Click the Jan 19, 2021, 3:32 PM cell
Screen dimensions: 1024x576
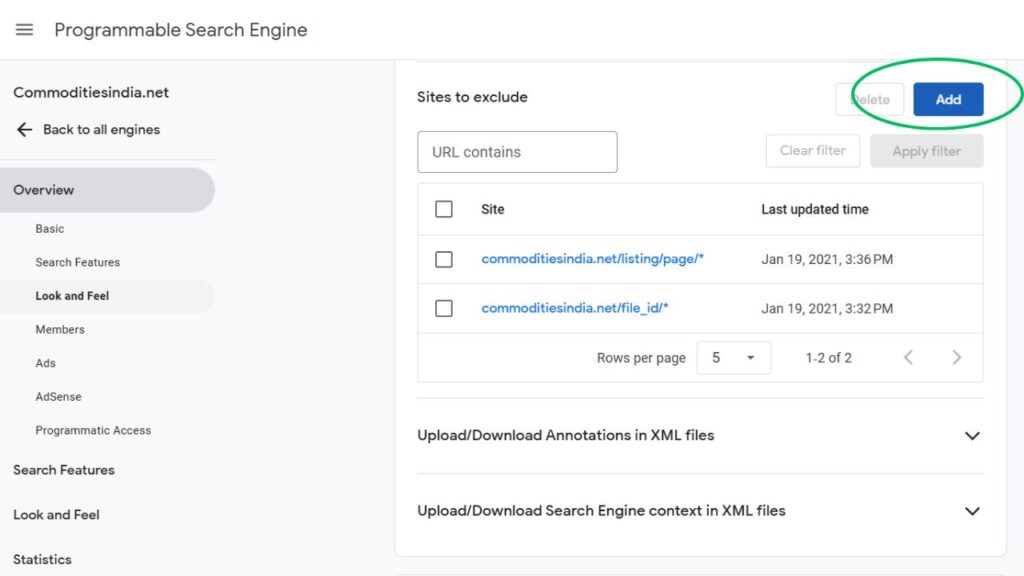pyautogui.click(x=827, y=308)
